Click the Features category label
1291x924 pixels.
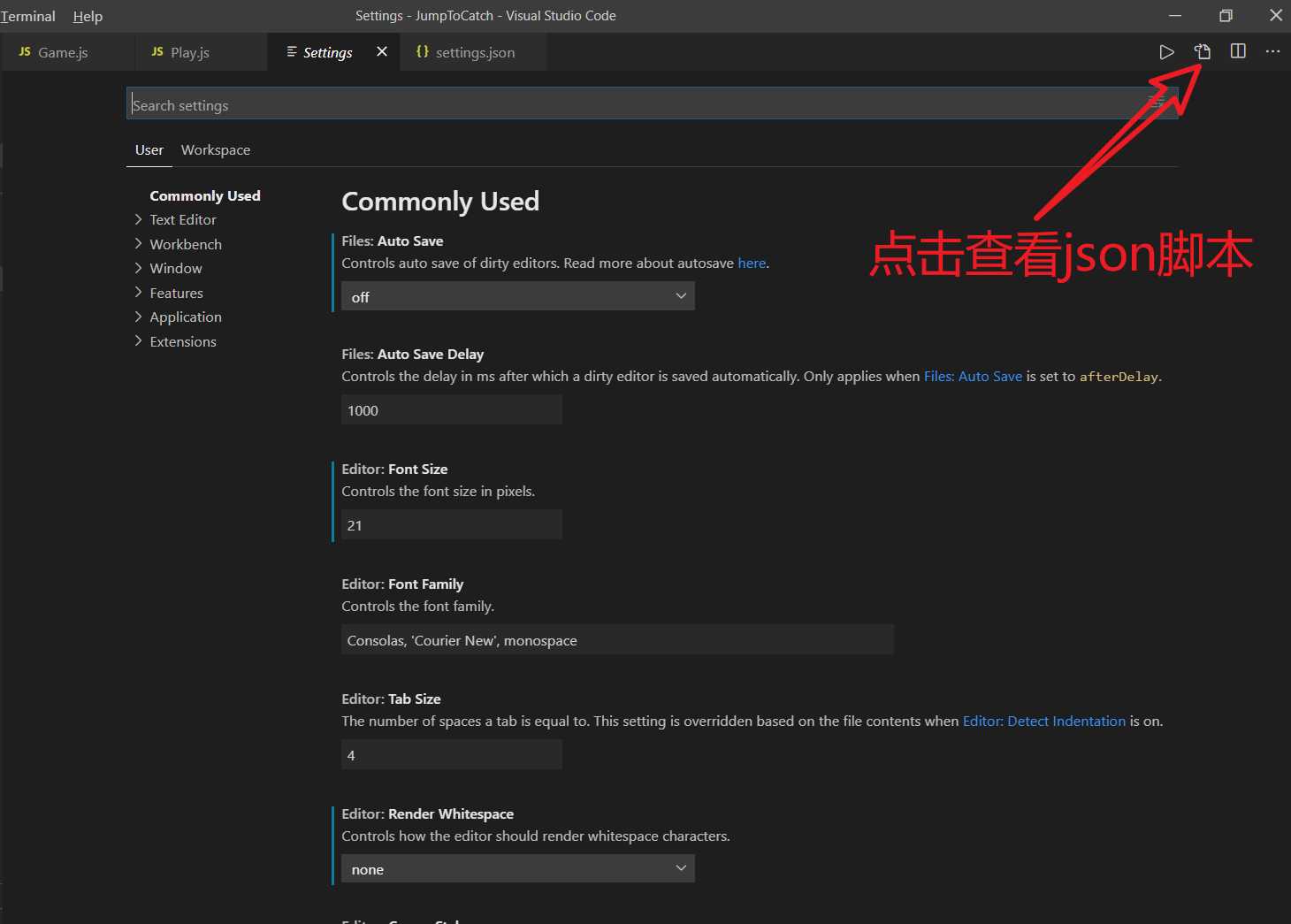tap(177, 293)
